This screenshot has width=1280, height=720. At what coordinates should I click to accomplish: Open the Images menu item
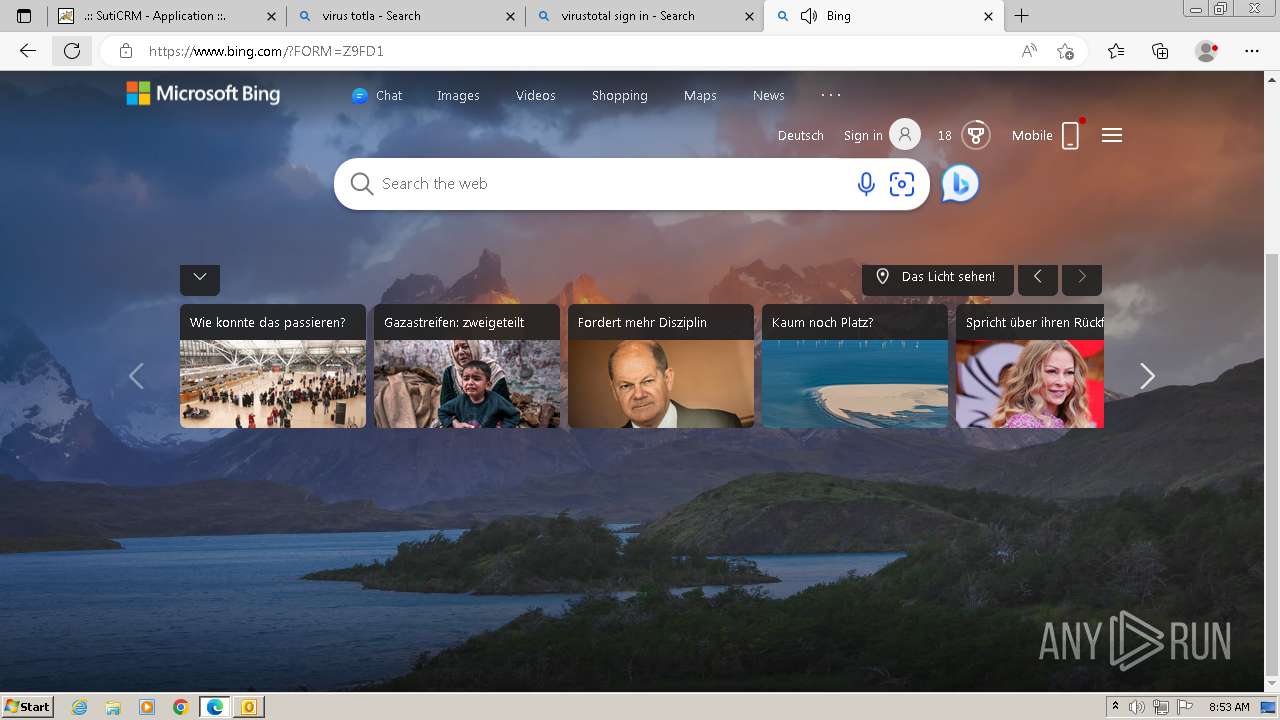pos(458,95)
